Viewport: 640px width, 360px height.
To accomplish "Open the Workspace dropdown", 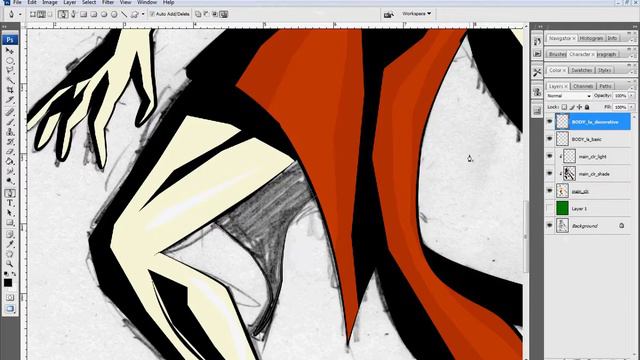I will 416,13.
